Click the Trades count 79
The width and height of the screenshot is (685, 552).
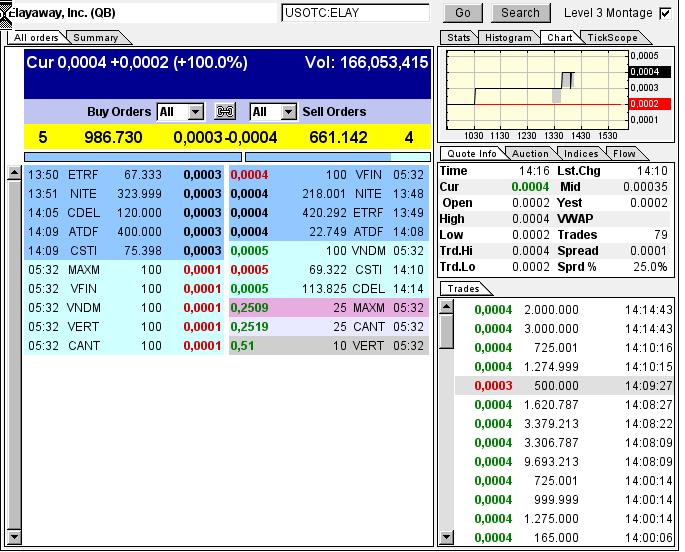tap(661, 235)
